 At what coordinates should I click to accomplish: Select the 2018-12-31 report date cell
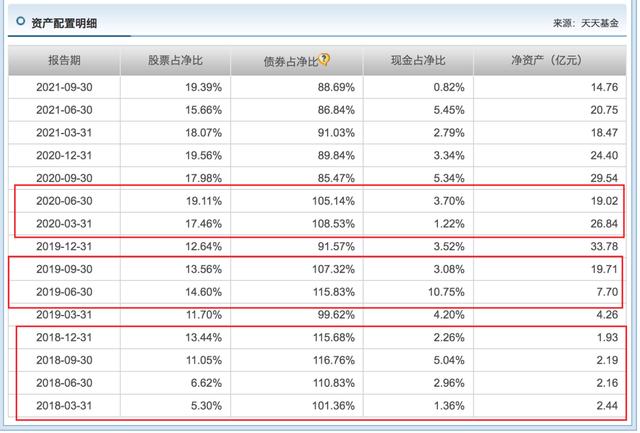64,338
